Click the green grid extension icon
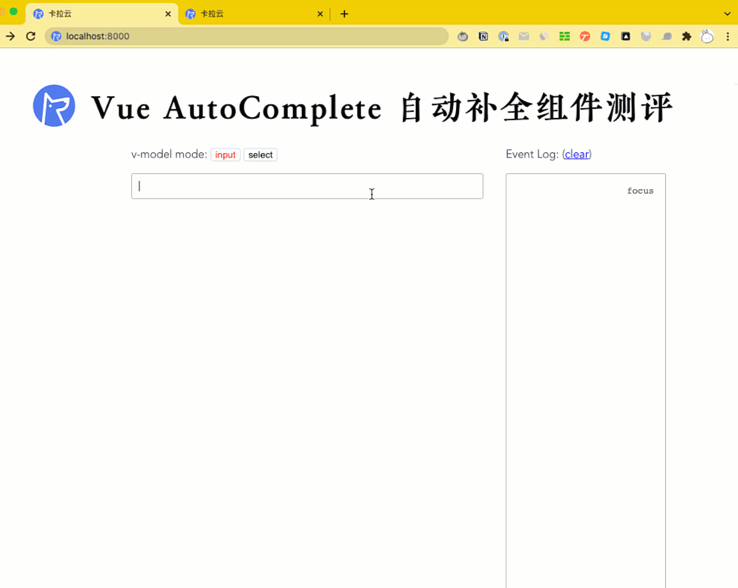 pyautogui.click(x=564, y=36)
